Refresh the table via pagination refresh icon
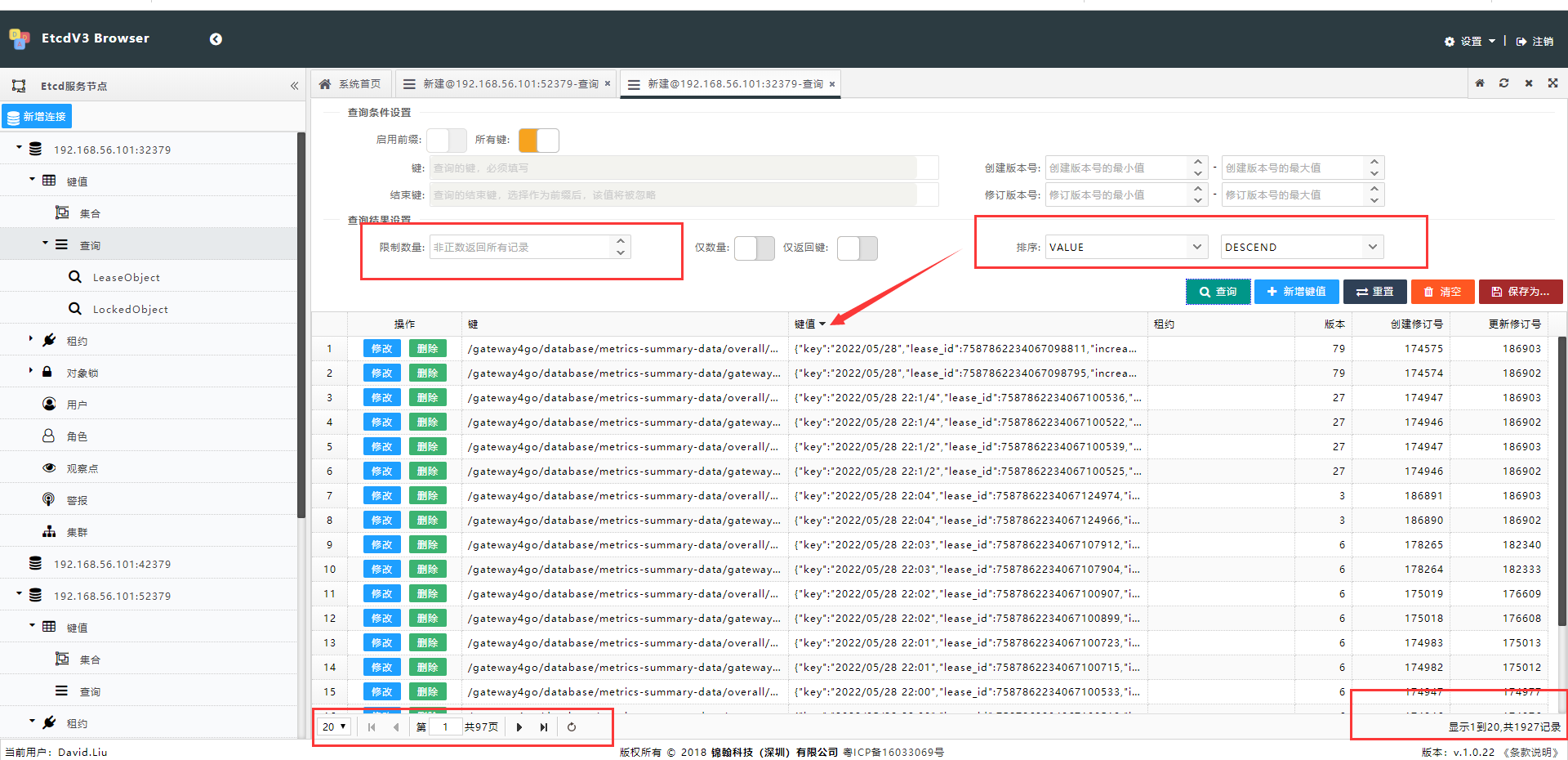1568x760 pixels. click(572, 726)
